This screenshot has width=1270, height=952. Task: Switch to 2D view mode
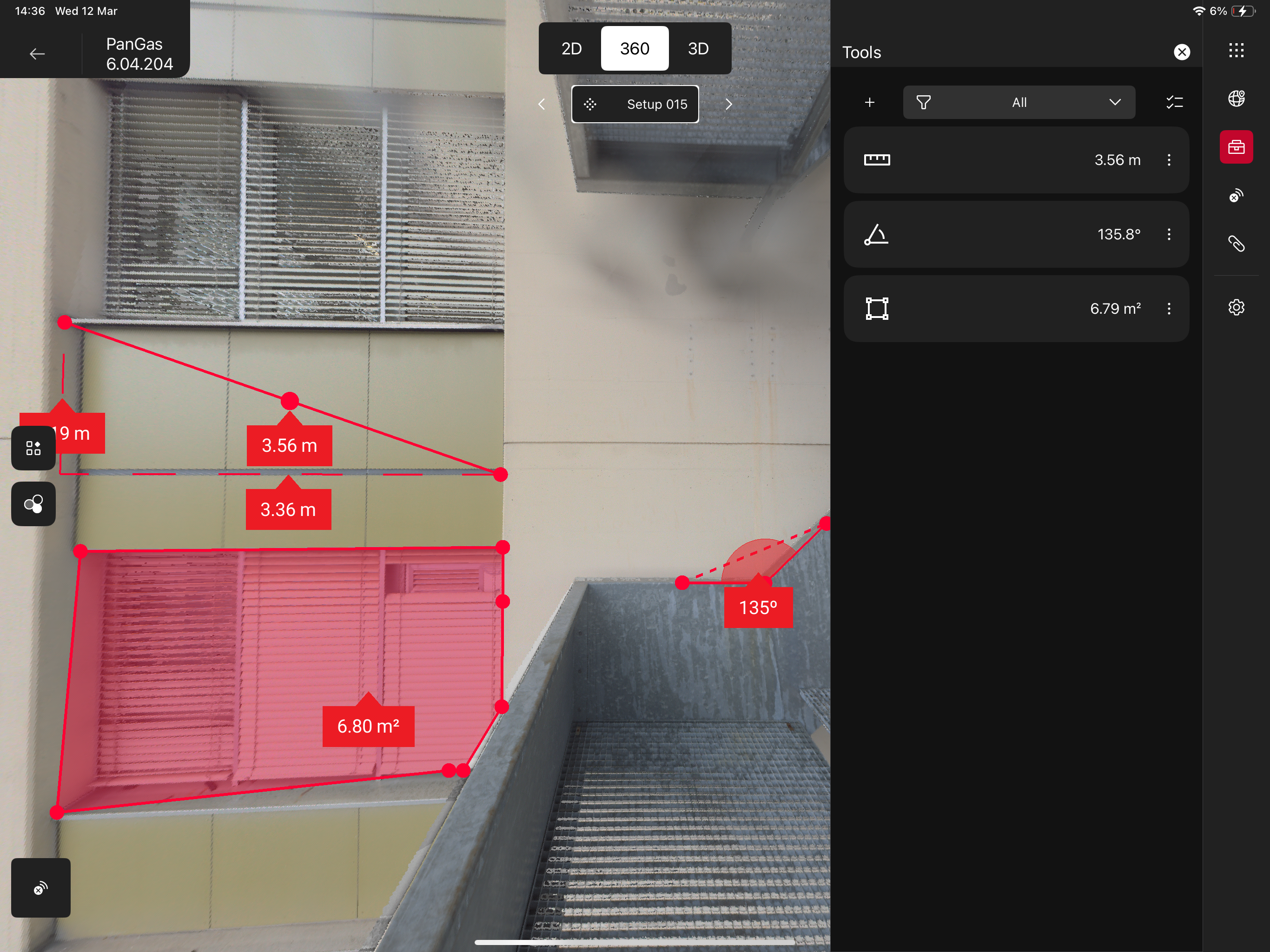click(x=571, y=49)
